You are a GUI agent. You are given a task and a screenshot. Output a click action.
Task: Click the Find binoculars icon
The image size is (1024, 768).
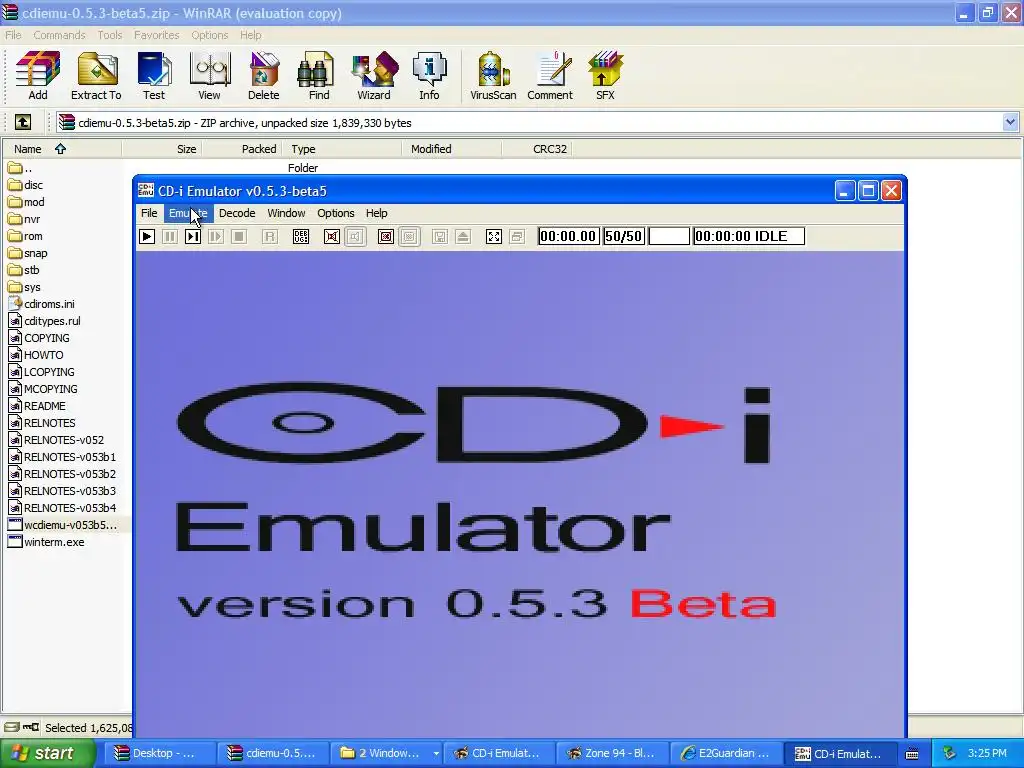coord(319,76)
